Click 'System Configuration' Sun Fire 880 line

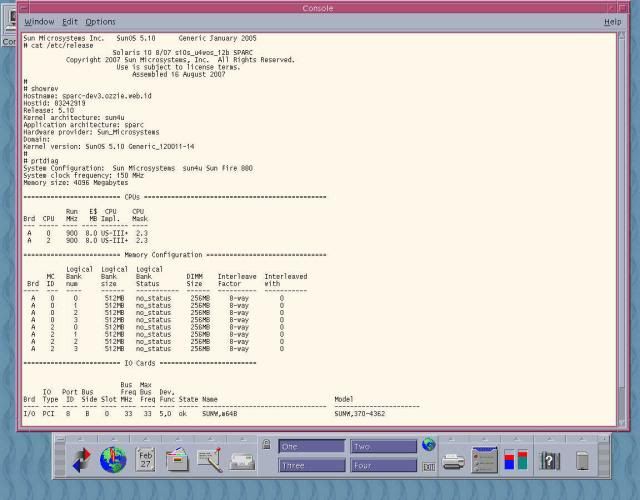138,168
